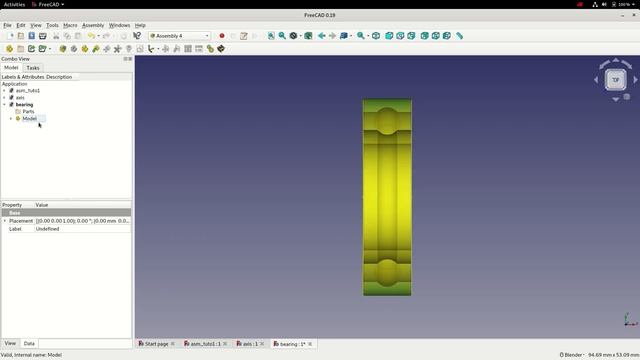Open the Windows menu
Image resolution: width=640 pixels, height=360 pixels.
[119, 25]
